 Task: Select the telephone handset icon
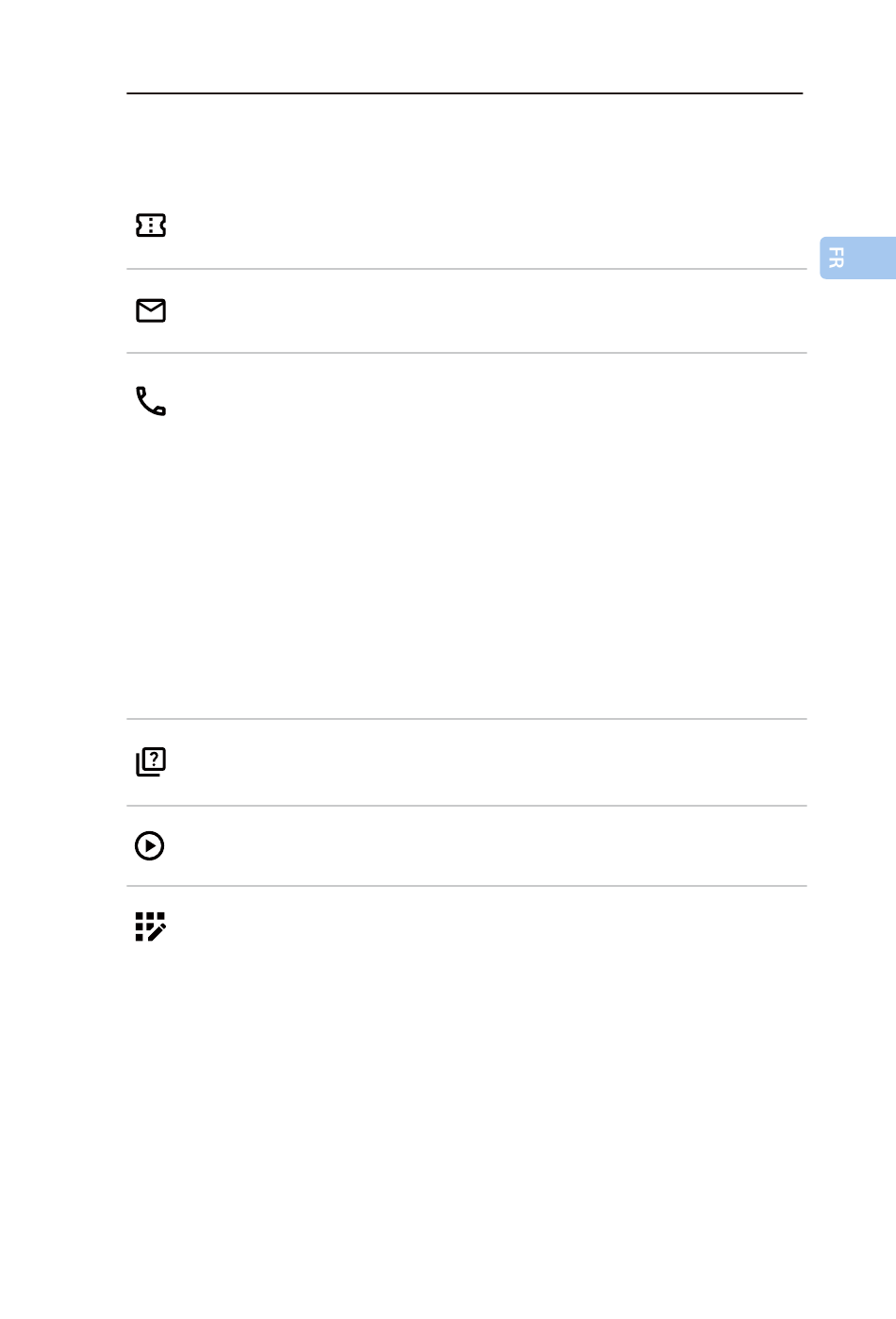coord(151,401)
